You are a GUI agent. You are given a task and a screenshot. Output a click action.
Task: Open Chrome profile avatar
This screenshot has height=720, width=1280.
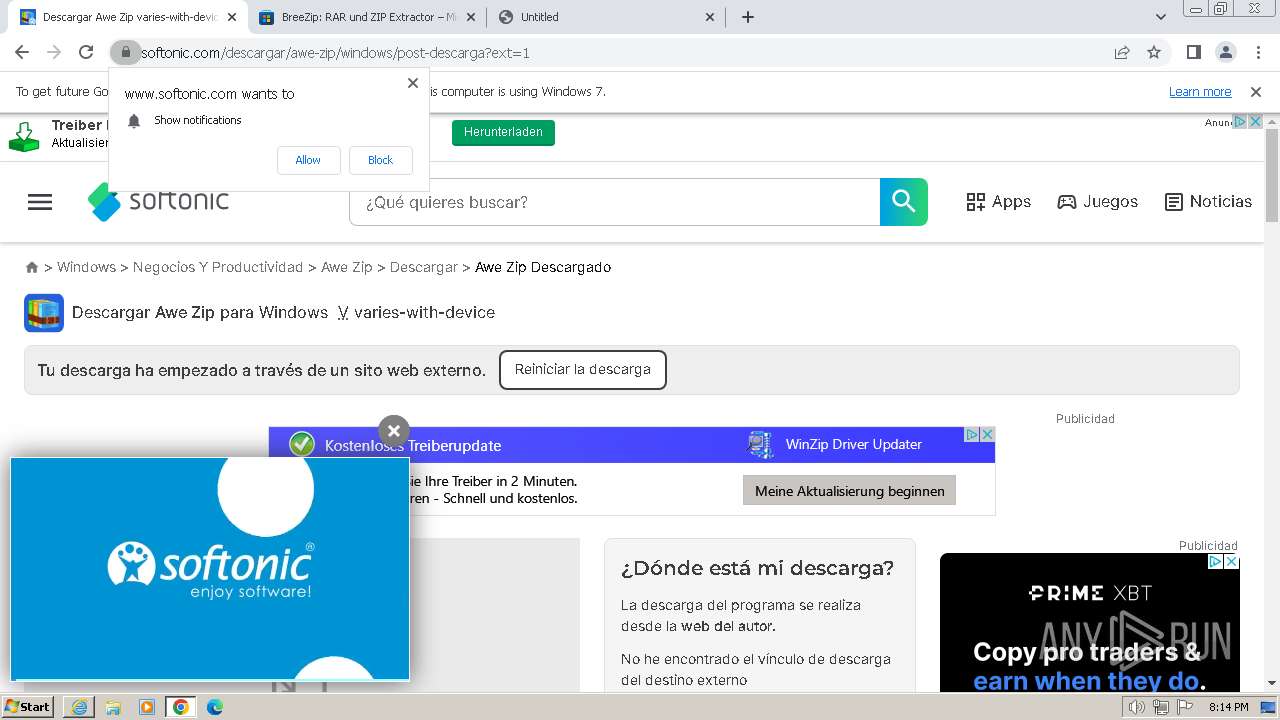click(1225, 52)
